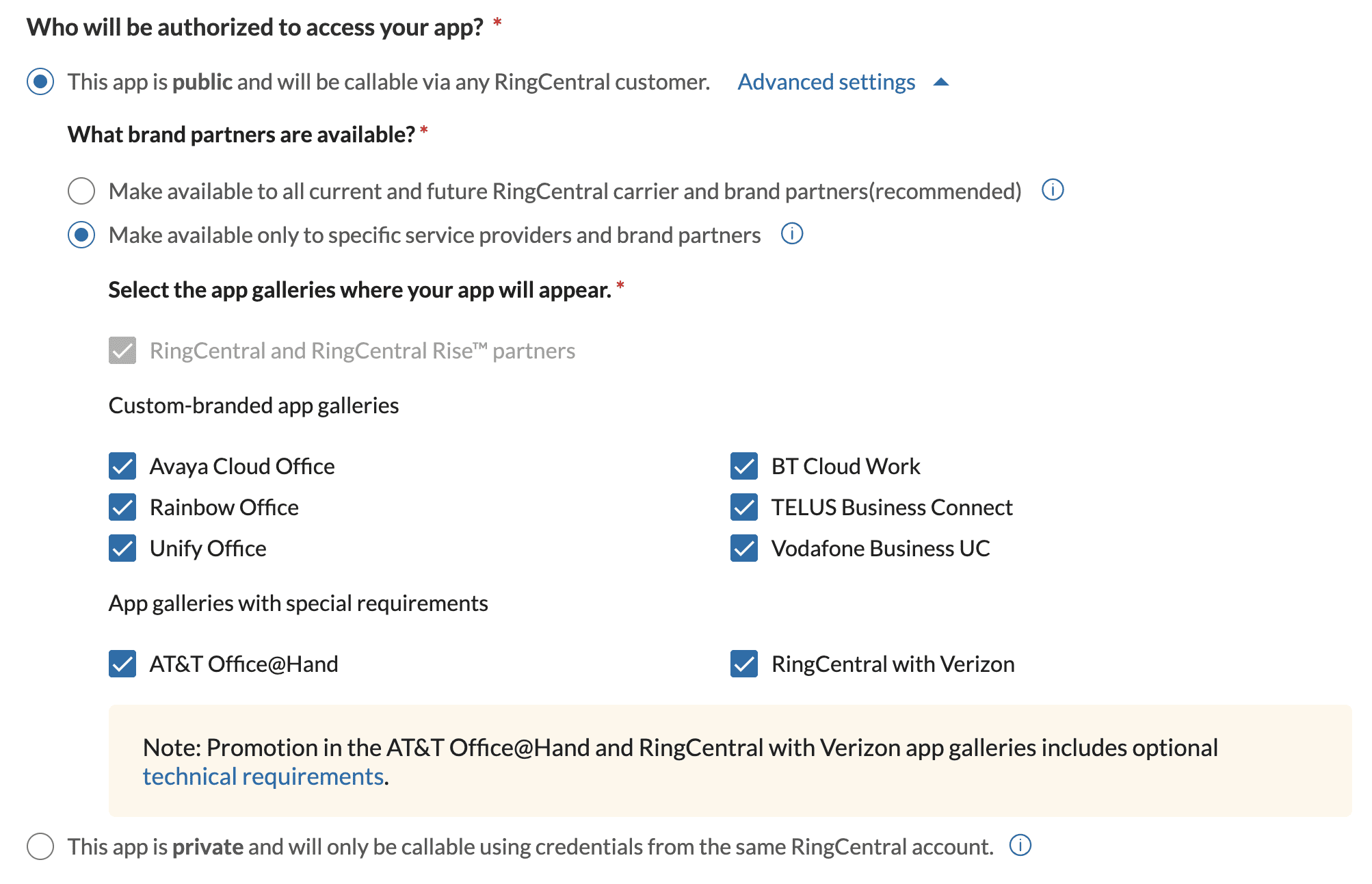Viewport: 1372px width, 884px height.
Task: Select the public app radio button
Action: point(40,82)
